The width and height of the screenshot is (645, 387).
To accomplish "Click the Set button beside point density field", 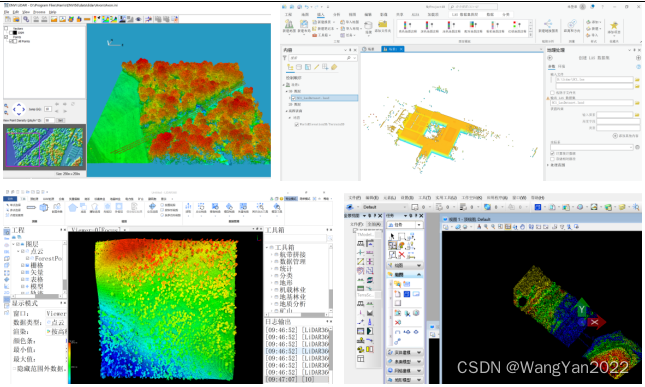I will (60, 121).
